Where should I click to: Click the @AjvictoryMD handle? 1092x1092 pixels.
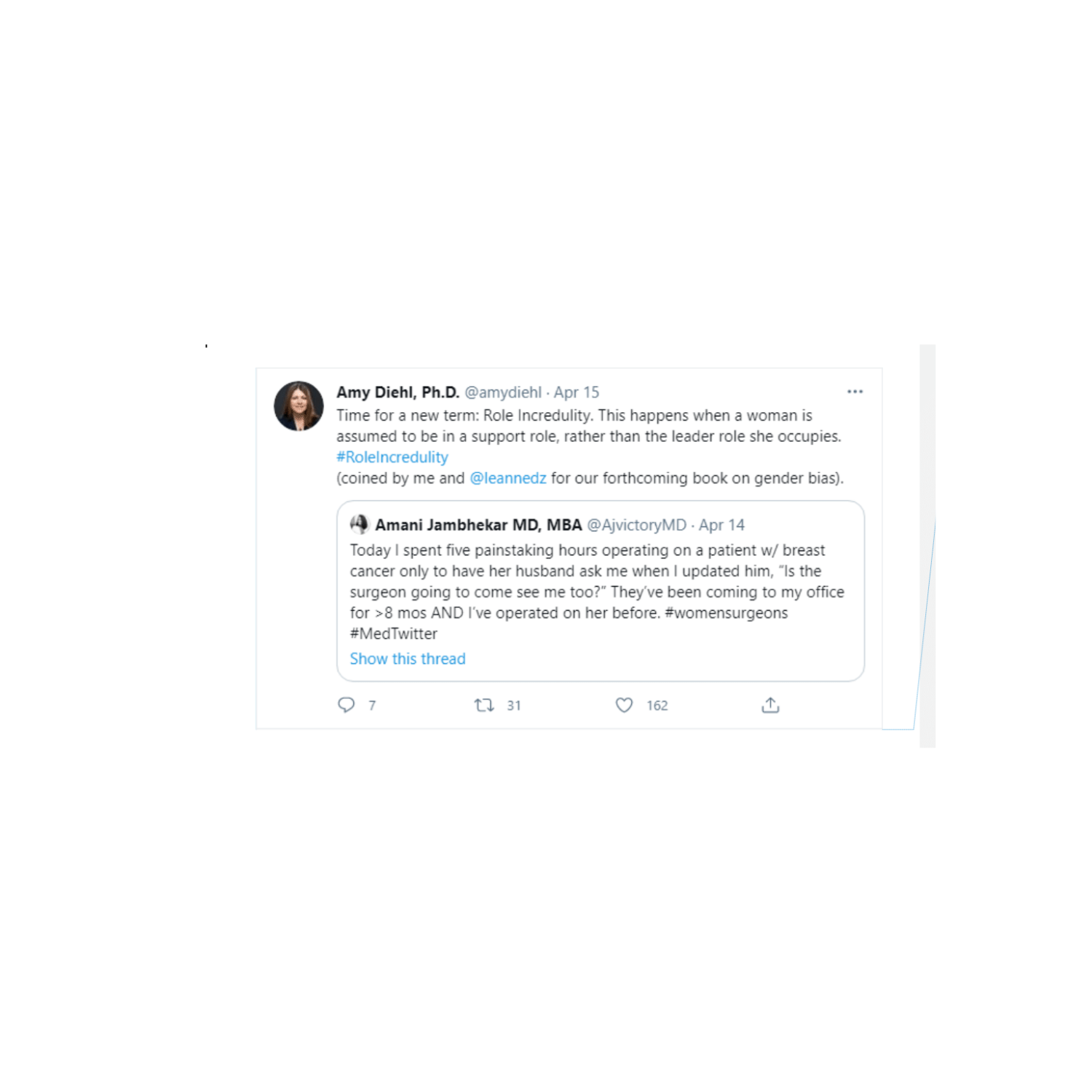[x=637, y=525]
